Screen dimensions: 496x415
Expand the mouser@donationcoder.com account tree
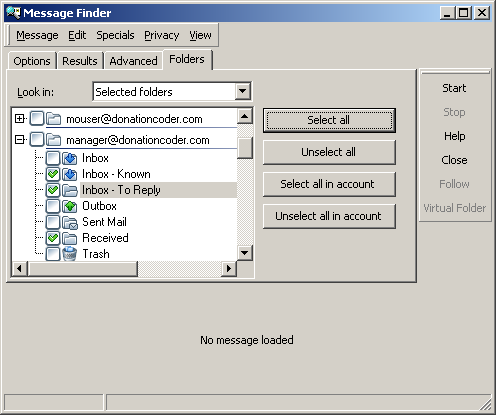20,119
